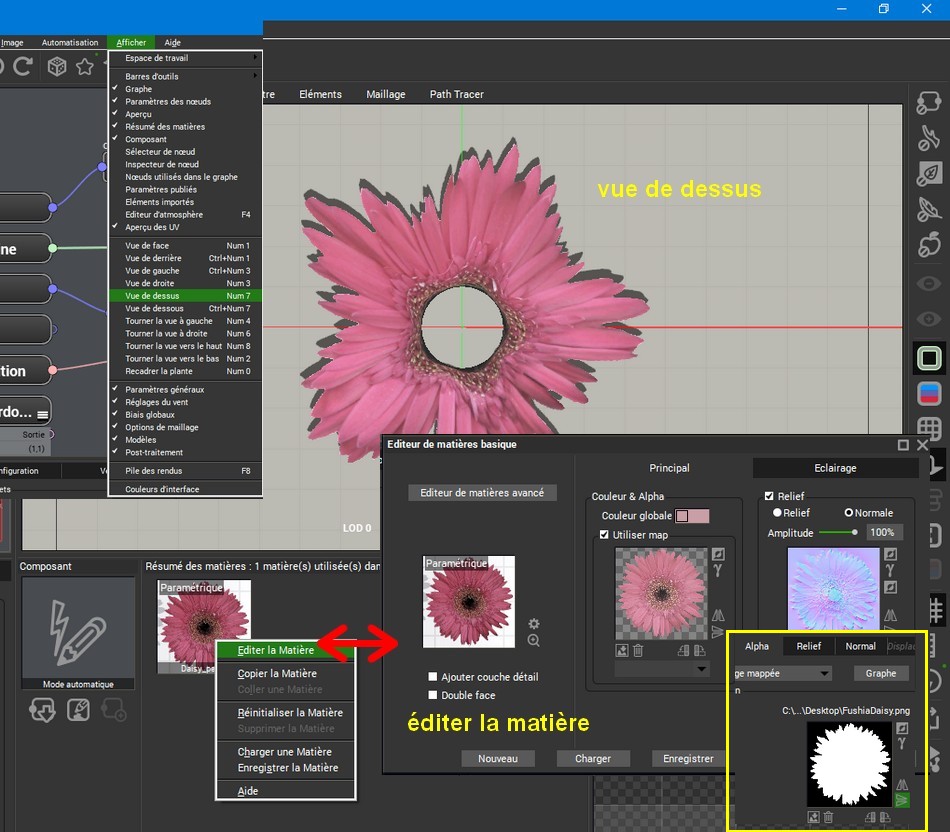
Task: Click the gear icon beside the material preview
Action: coord(533,624)
